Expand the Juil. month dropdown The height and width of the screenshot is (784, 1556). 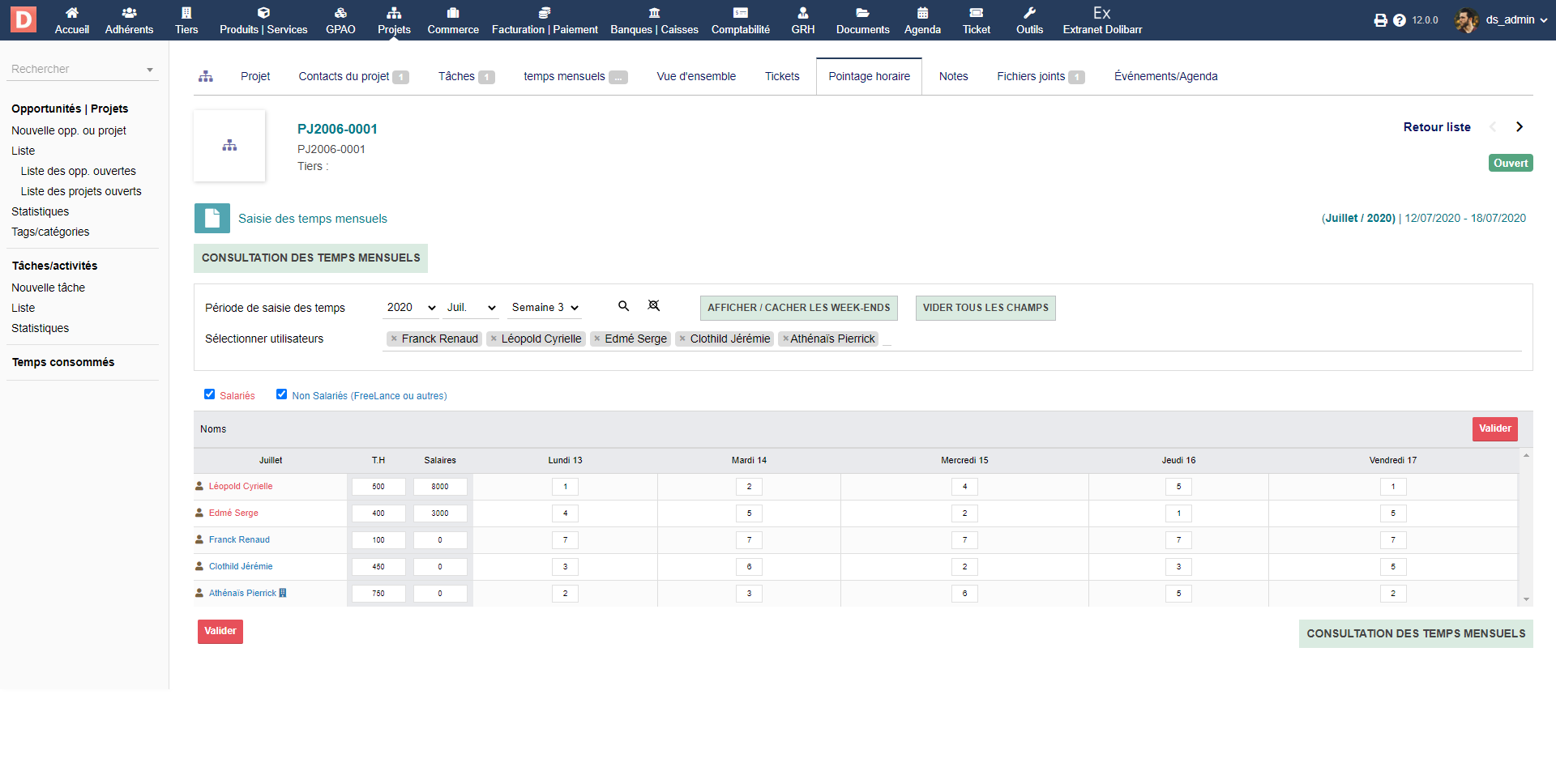(x=472, y=308)
